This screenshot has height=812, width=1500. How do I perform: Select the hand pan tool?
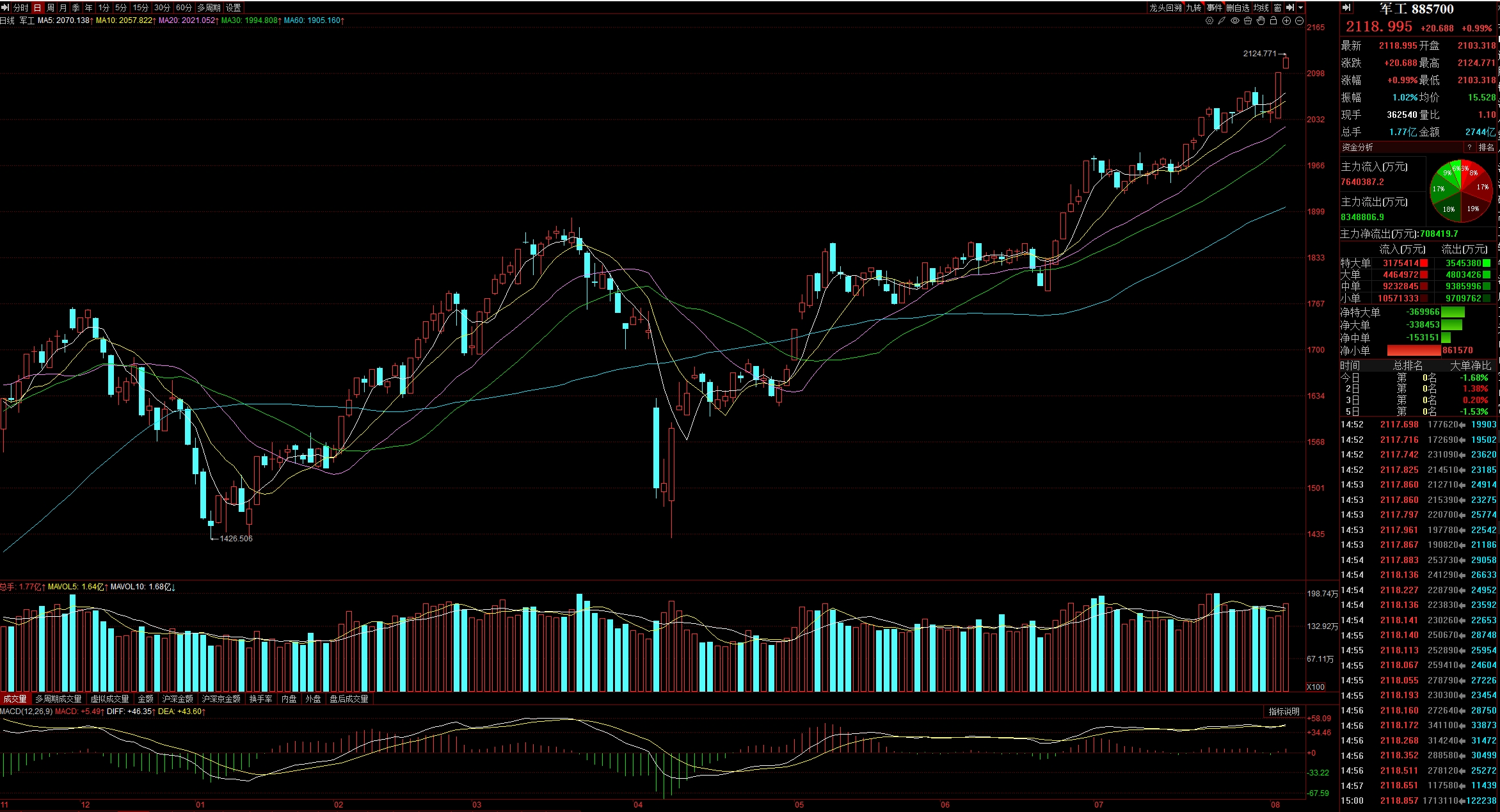click(x=1261, y=20)
